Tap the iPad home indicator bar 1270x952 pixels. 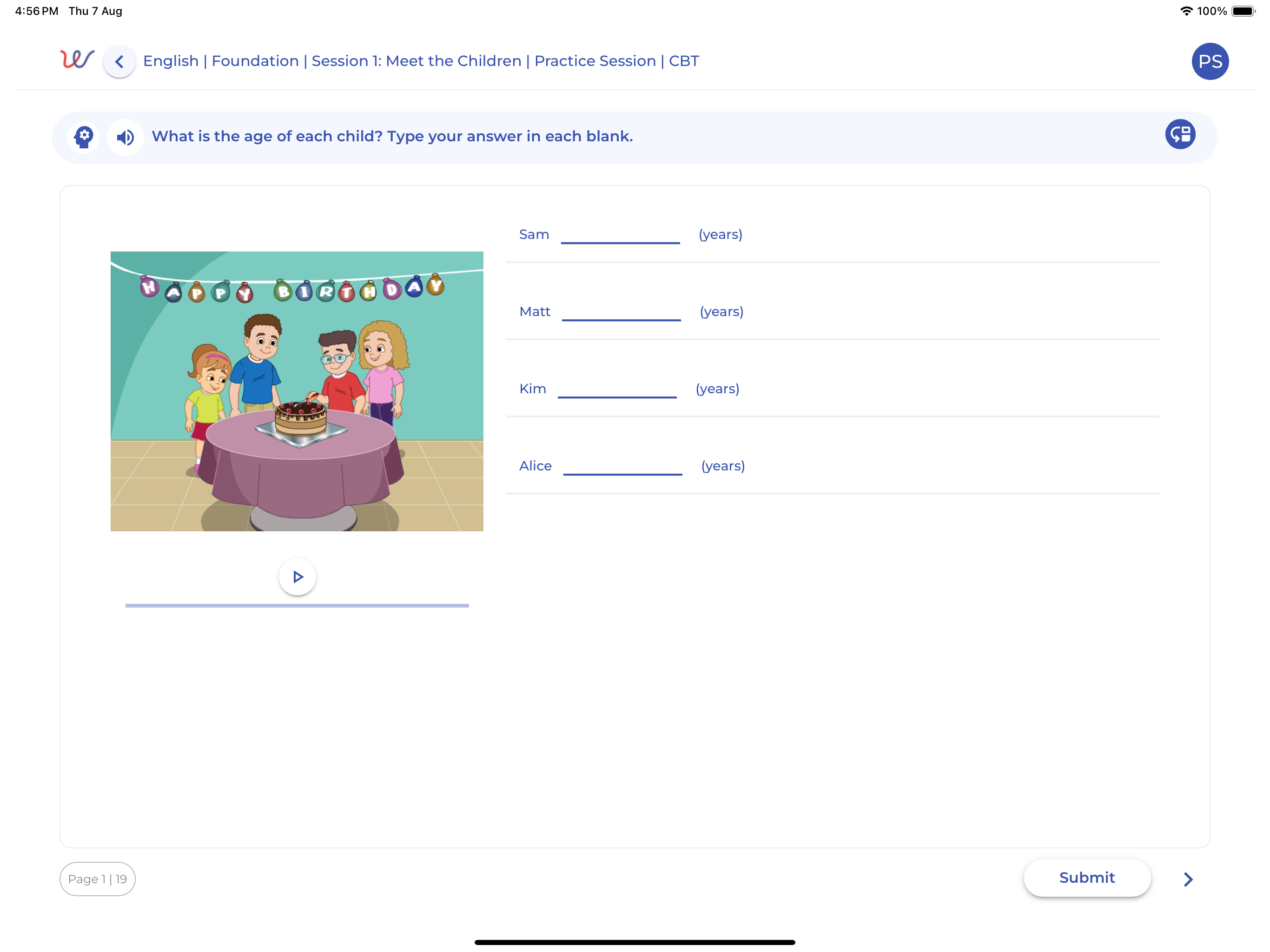pos(635,942)
